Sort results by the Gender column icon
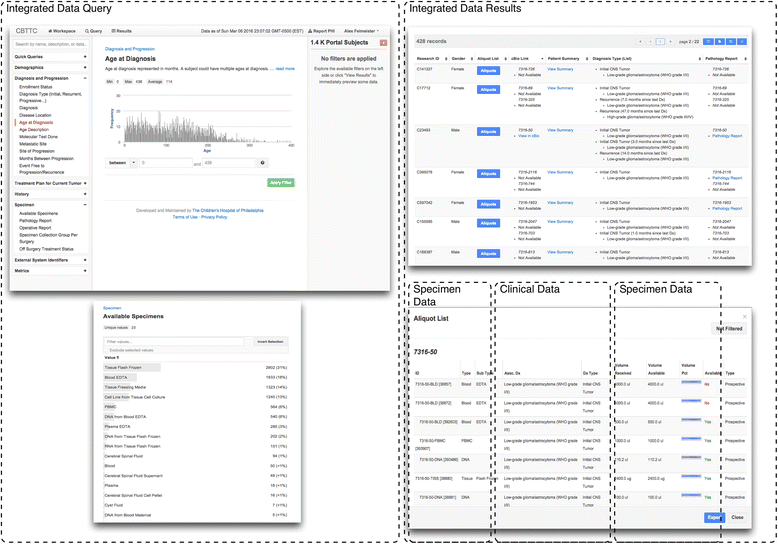Viewport: 778px width, 544px height. [470, 59]
